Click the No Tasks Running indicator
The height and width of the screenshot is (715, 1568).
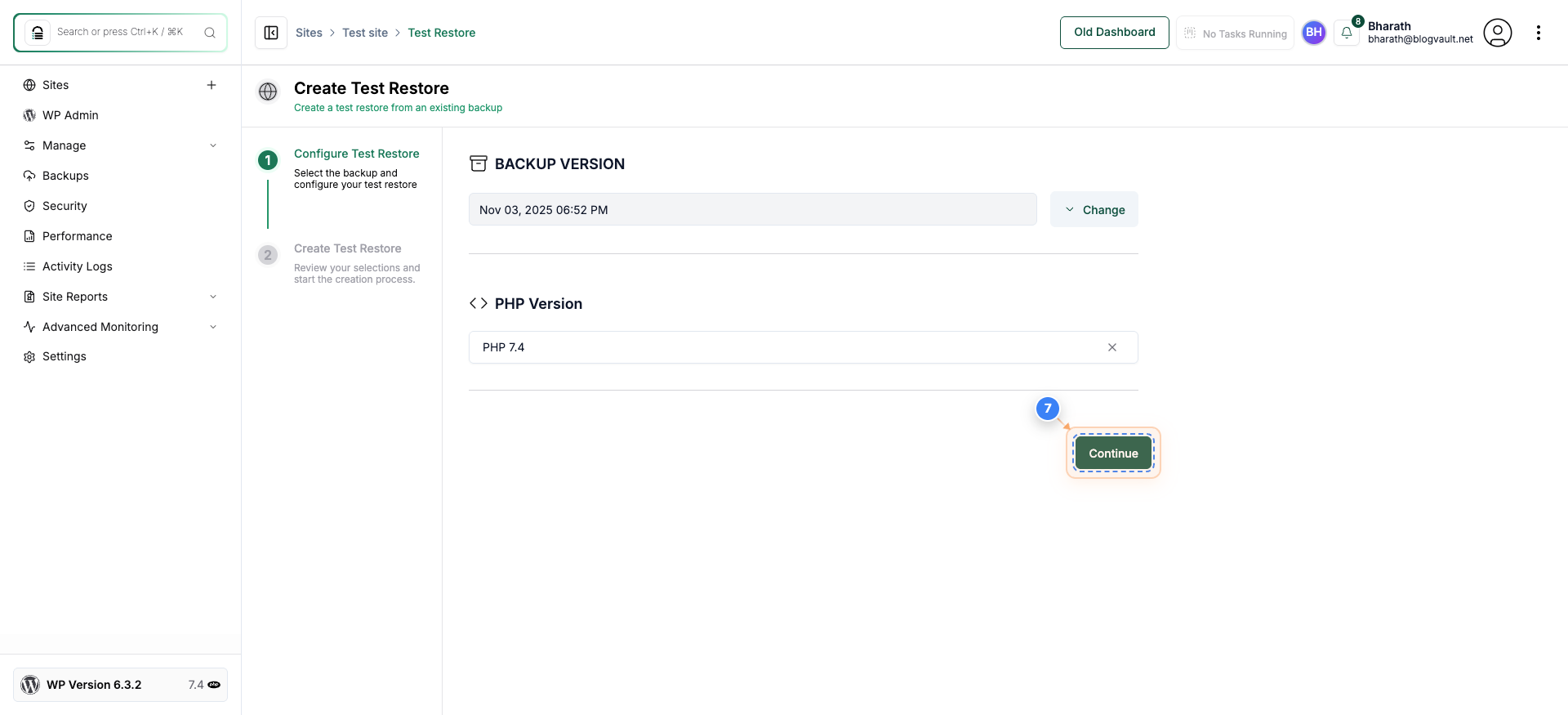pyautogui.click(x=1235, y=33)
